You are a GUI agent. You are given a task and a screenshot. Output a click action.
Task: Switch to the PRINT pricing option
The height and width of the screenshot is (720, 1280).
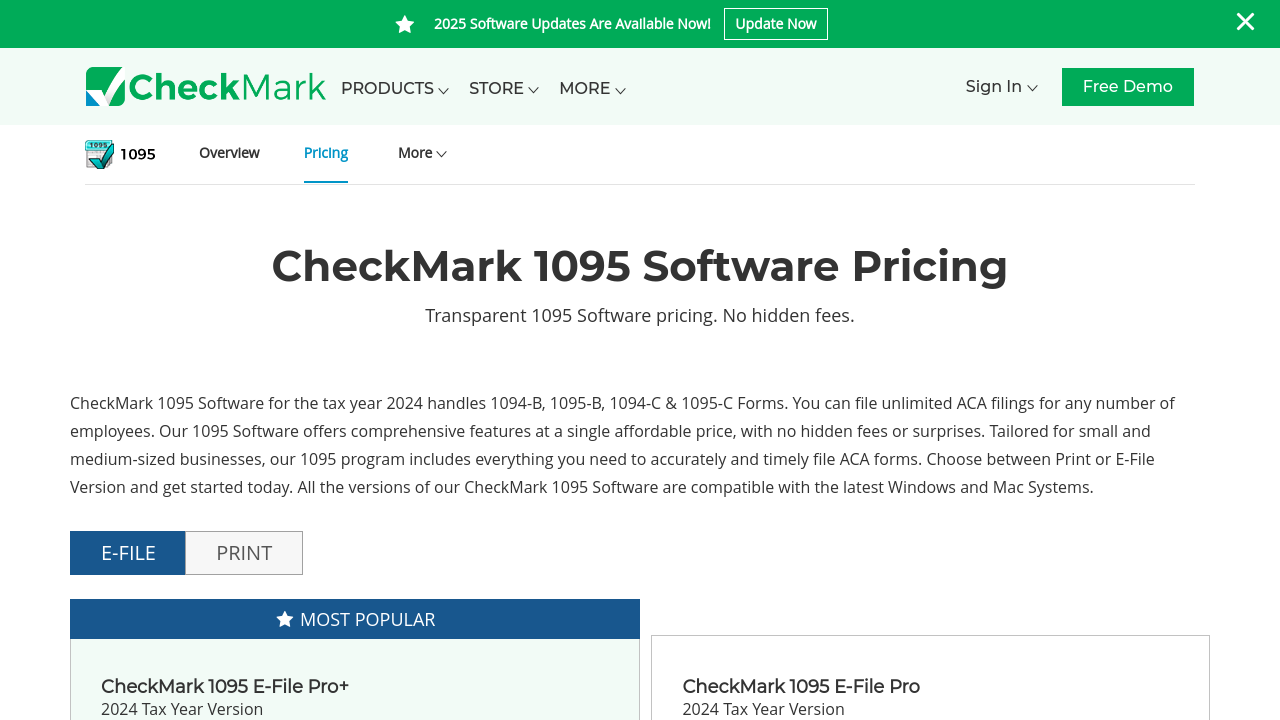pos(244,553)
